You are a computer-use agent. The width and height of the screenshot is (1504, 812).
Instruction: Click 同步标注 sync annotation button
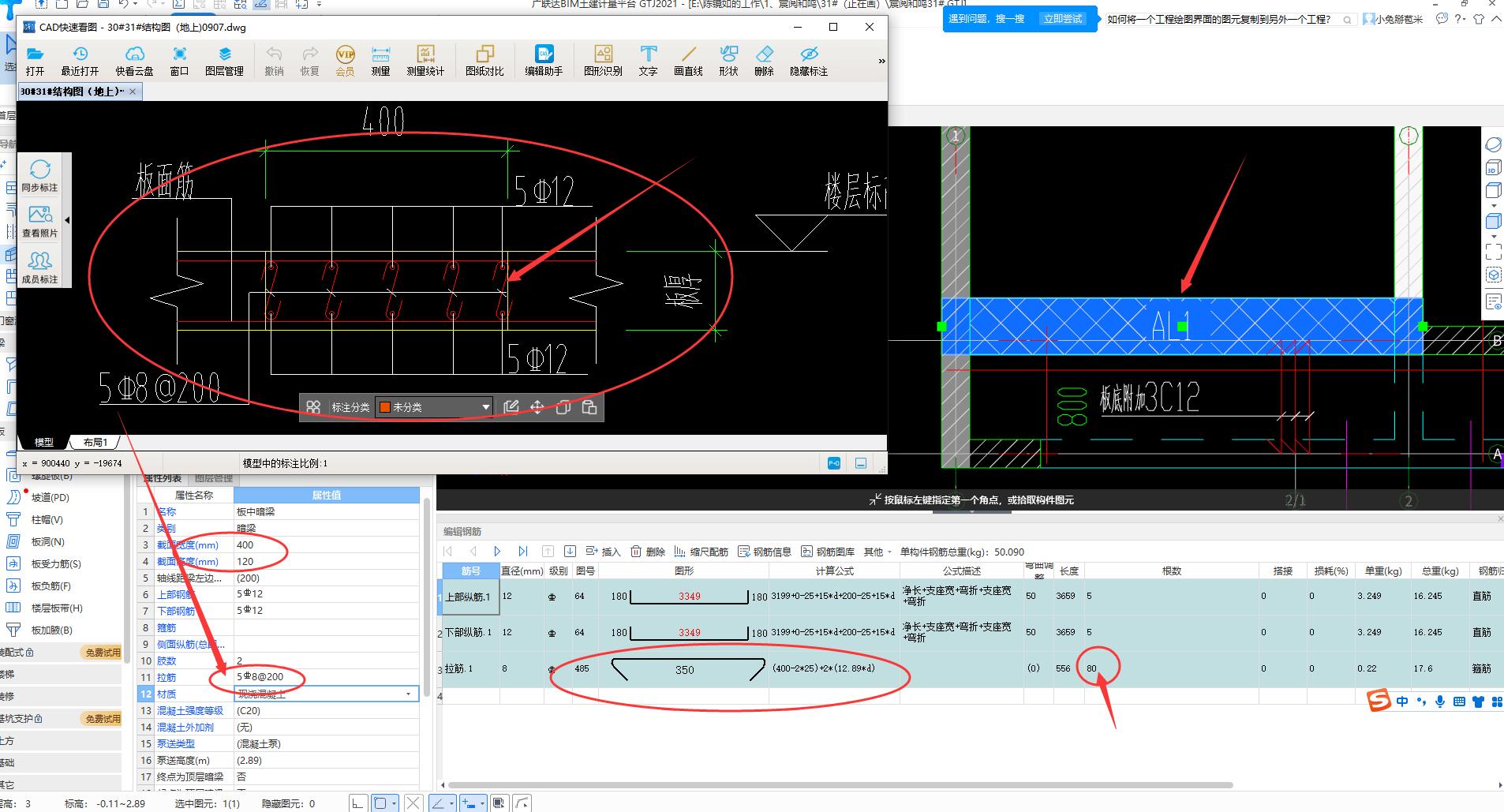click(39, 175)
